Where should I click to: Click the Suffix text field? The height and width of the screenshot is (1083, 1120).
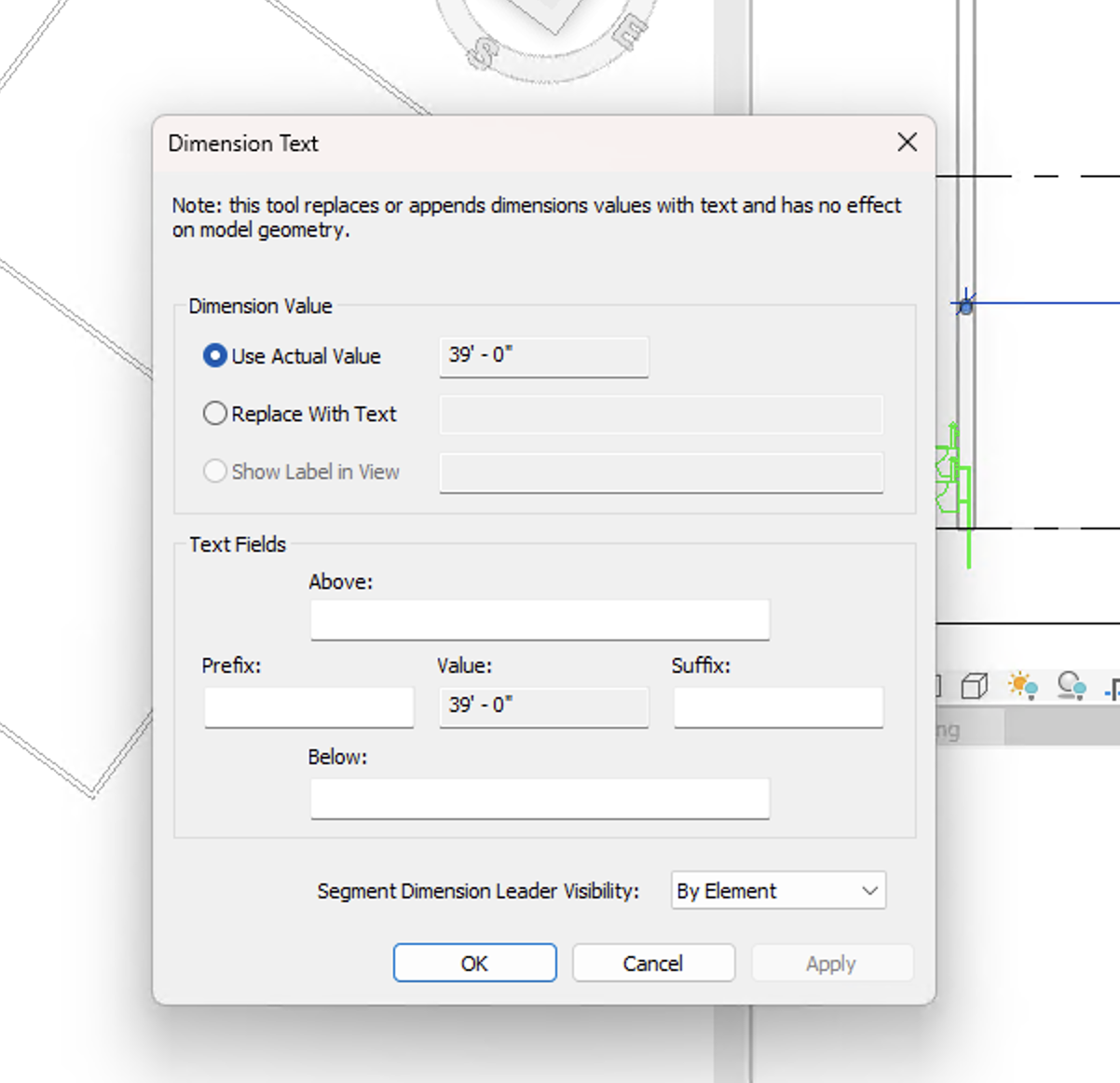(x=777, y=706)
